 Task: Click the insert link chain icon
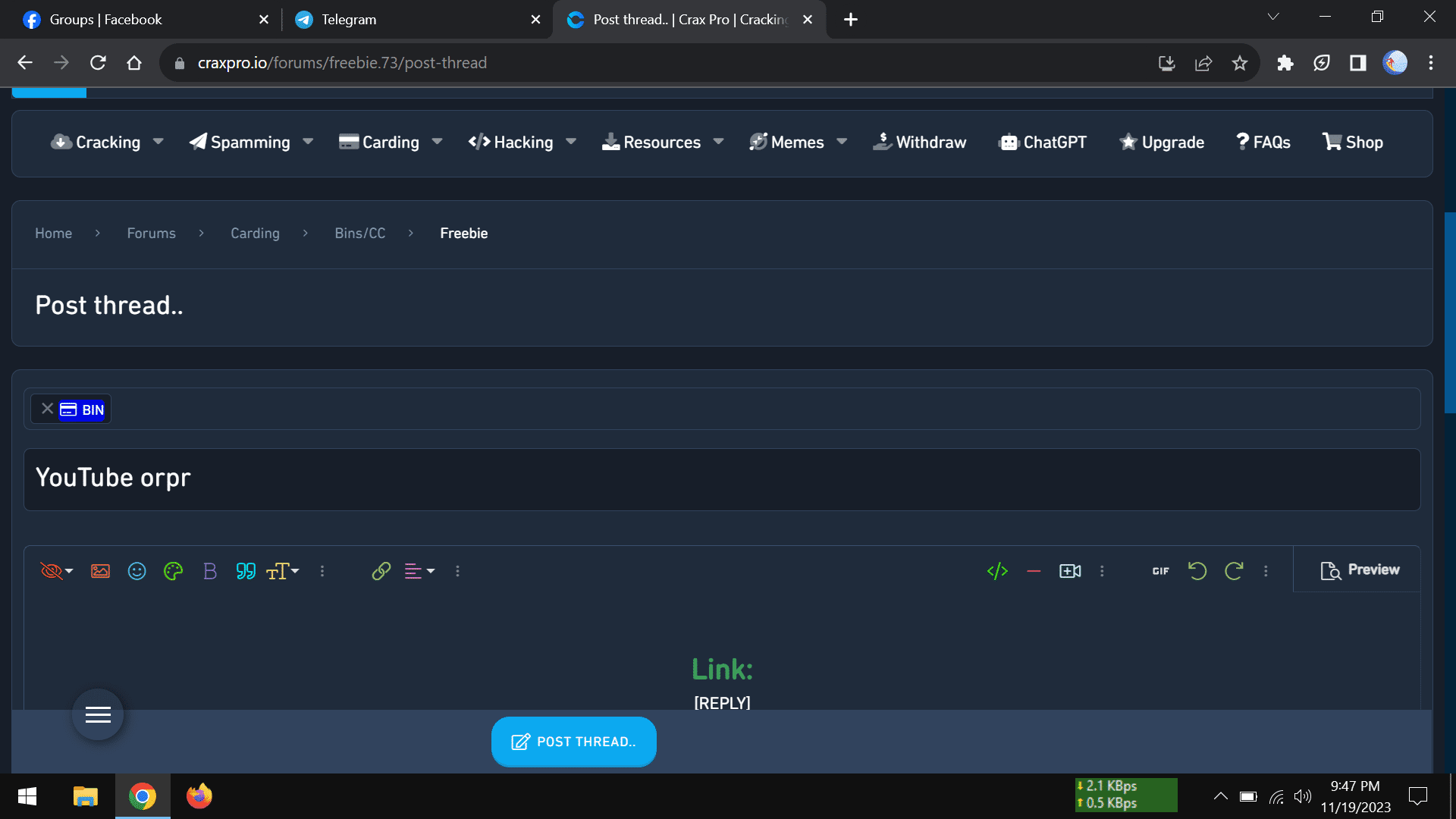(x=381, y=571)
